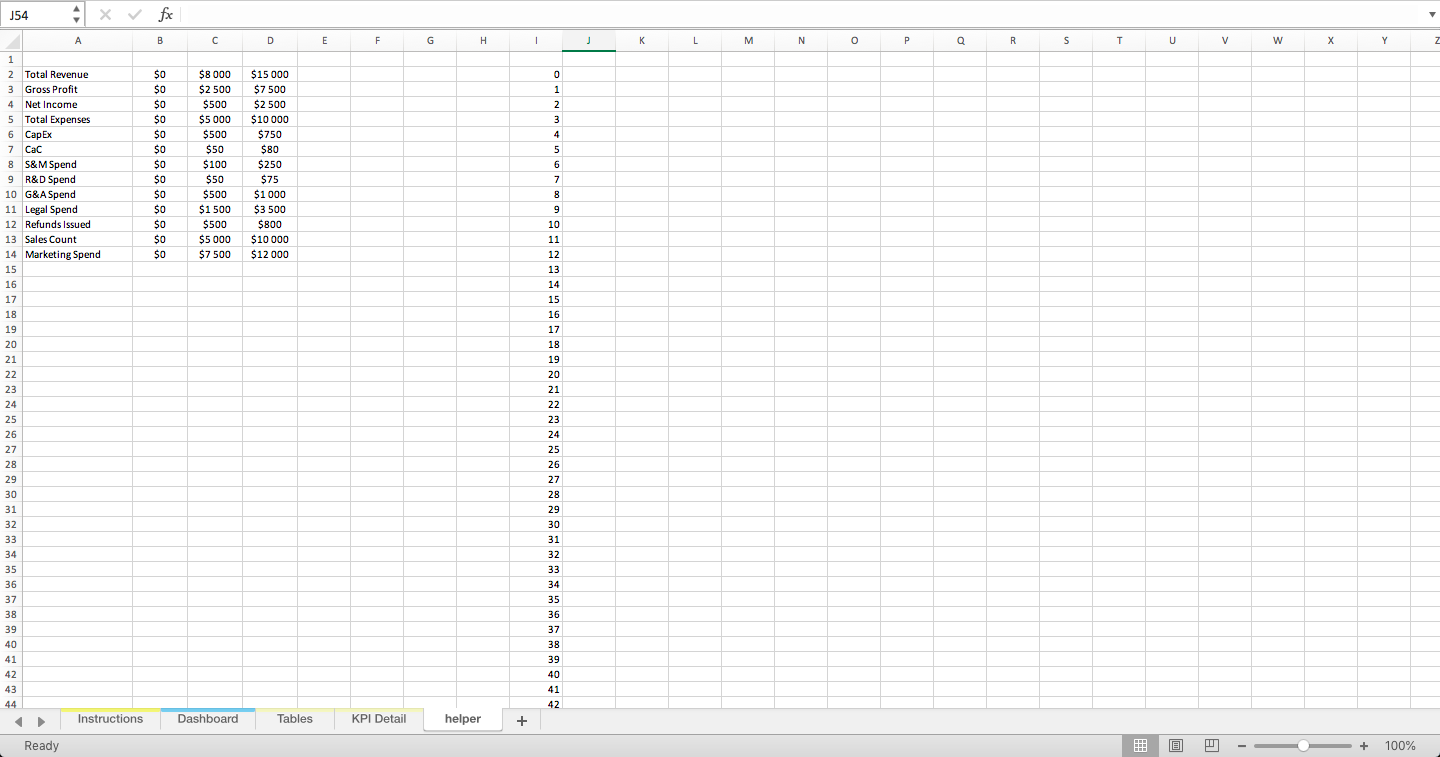Add a new sheet with the plus button
This screenshot has height=757, width=1440.
pyautogui.click(x=521, y=719)
